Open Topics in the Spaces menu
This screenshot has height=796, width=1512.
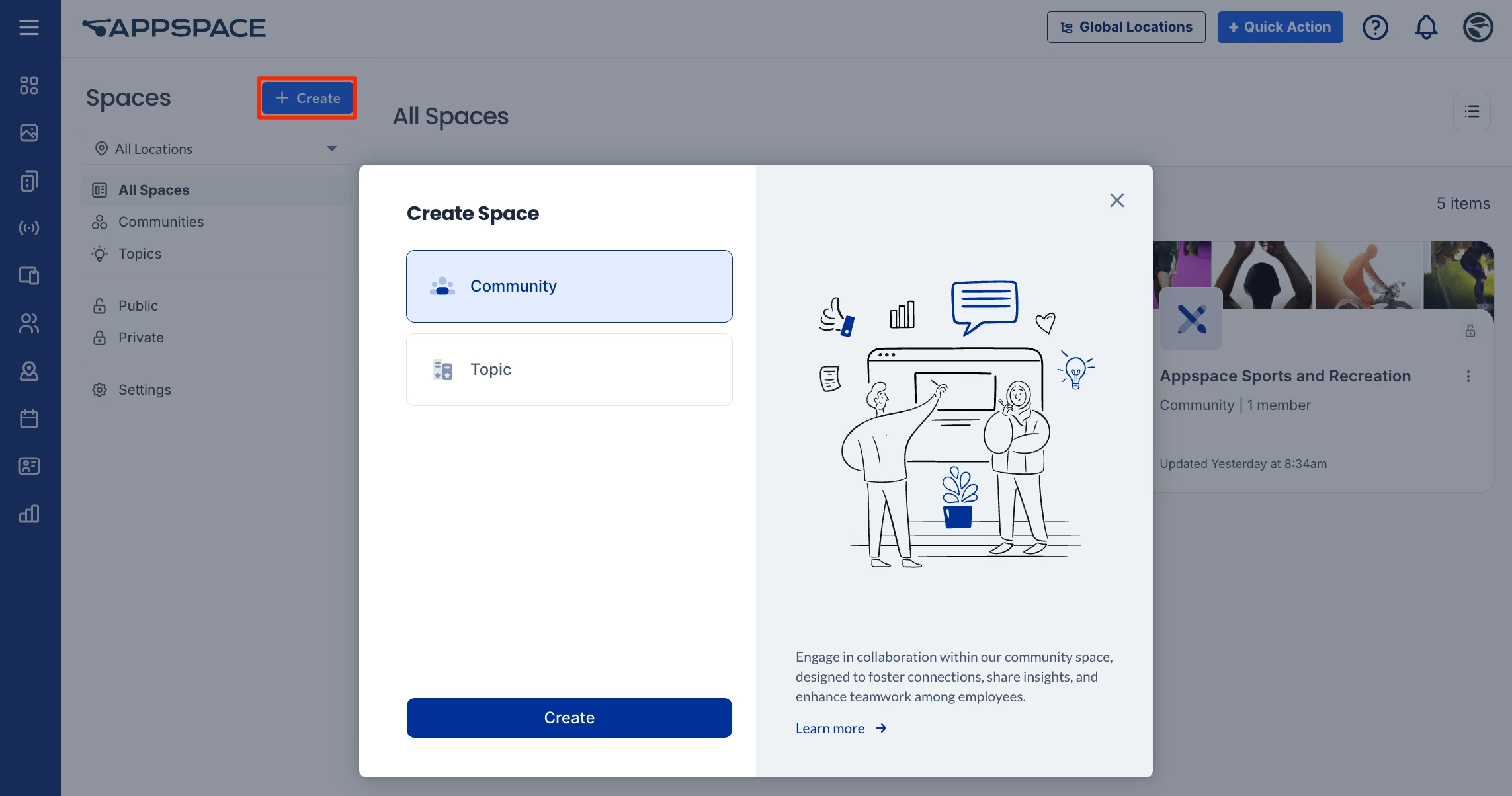tap(140, 254)
